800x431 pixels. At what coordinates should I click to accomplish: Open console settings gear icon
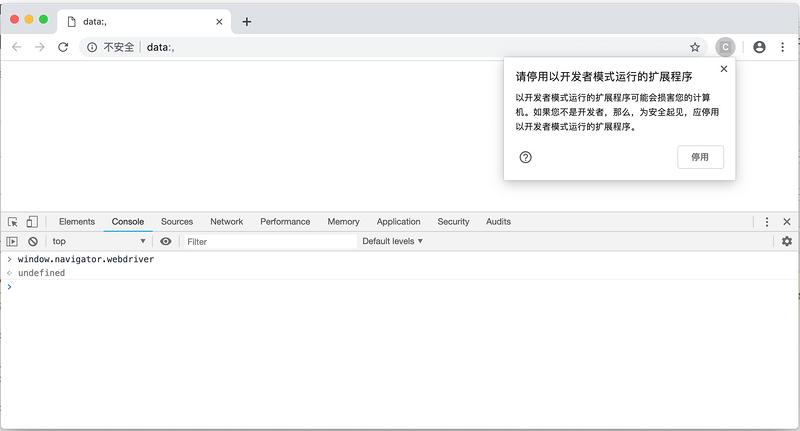coord(787,241)
